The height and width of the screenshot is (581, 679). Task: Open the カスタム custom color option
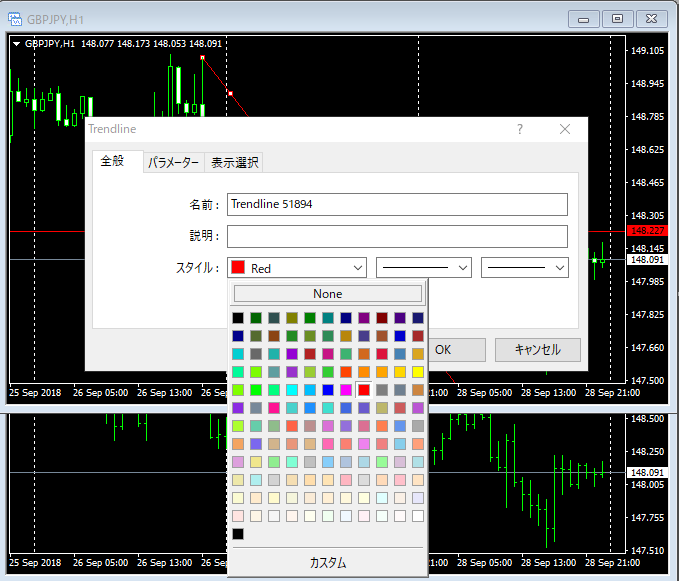(x=327, y=563)
